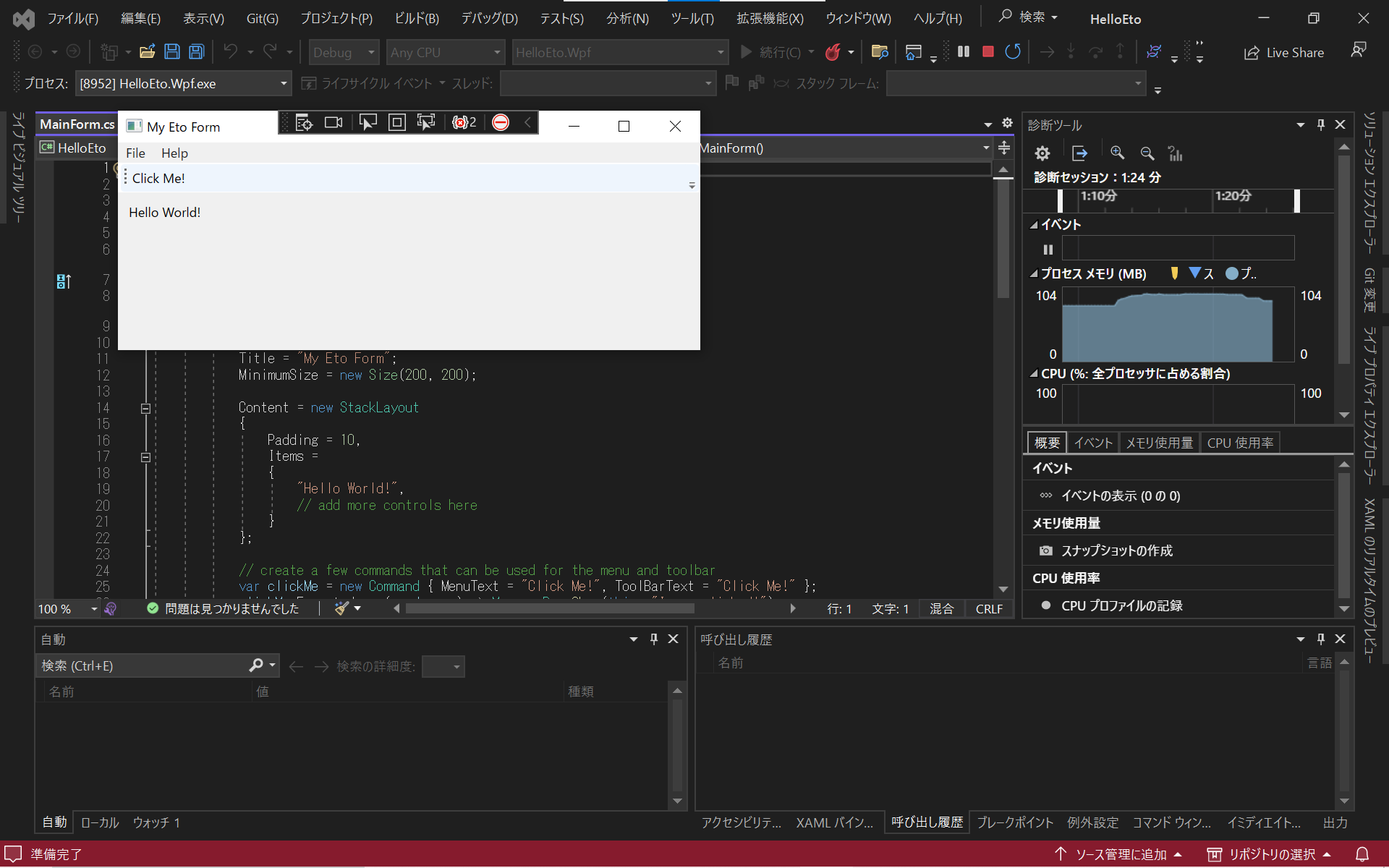
Task: Switch to the ローカル tab
Action: point(100,822)
